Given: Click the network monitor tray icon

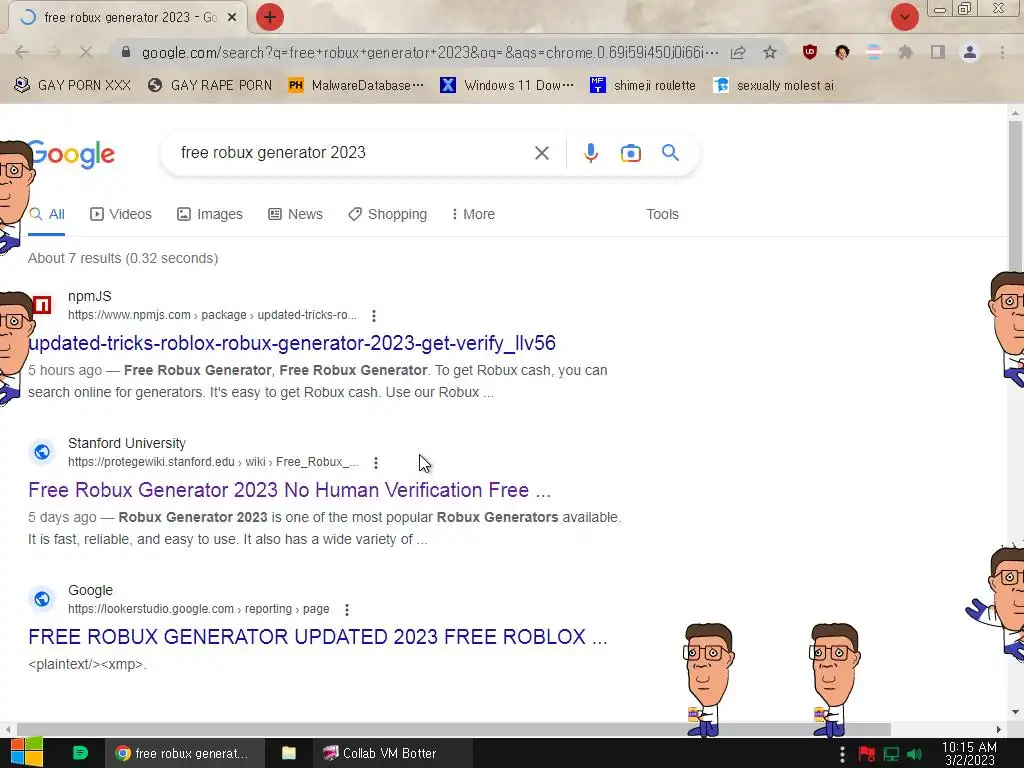Looking at the screenshot, I should coord(891,754).
